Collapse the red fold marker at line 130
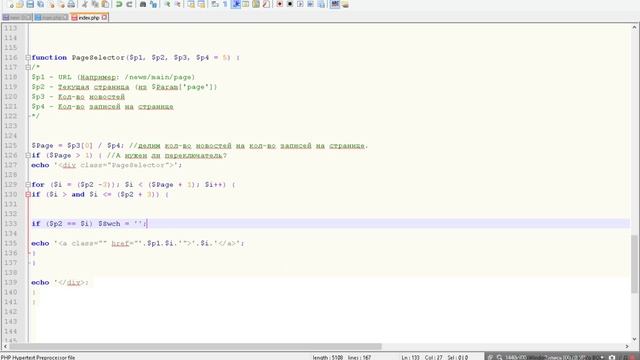 pos(28,195)
